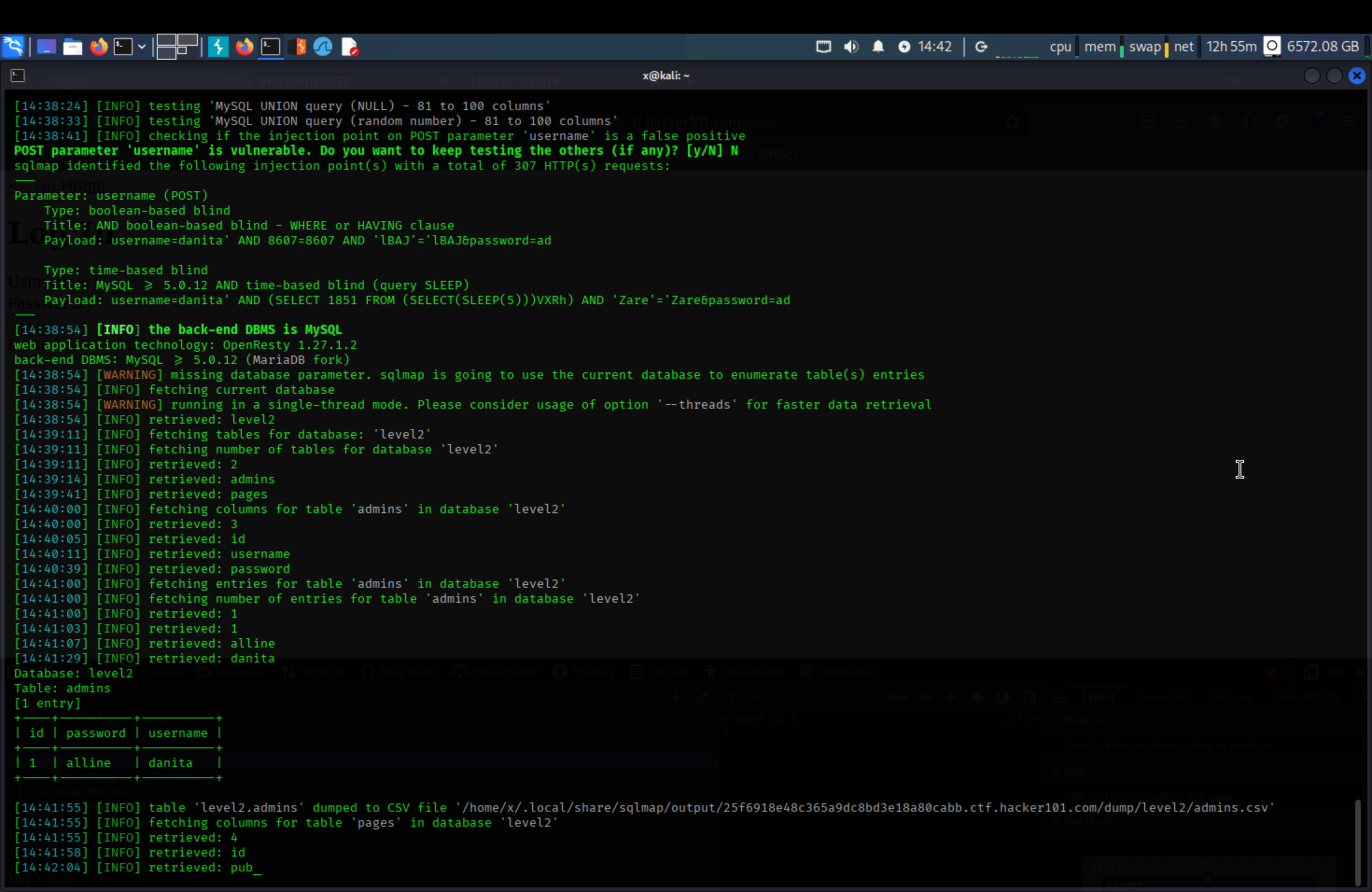
Task: Switch to the bottom-left workspace
Action: pyautogui.click(x=167, y=53)
